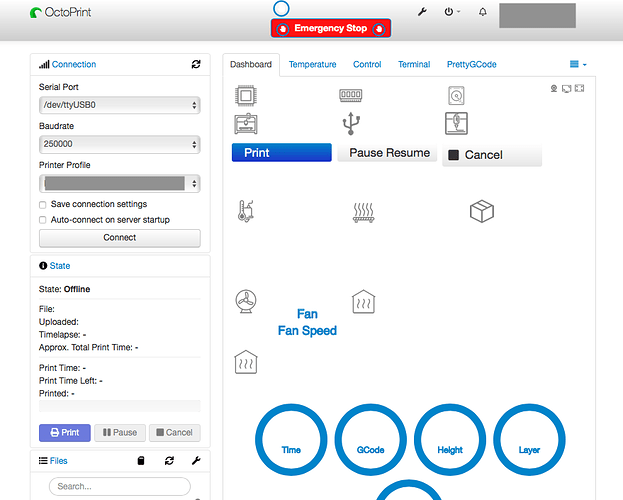
Task: Click the OctoPrint logo
Action: tap(60, 13)
